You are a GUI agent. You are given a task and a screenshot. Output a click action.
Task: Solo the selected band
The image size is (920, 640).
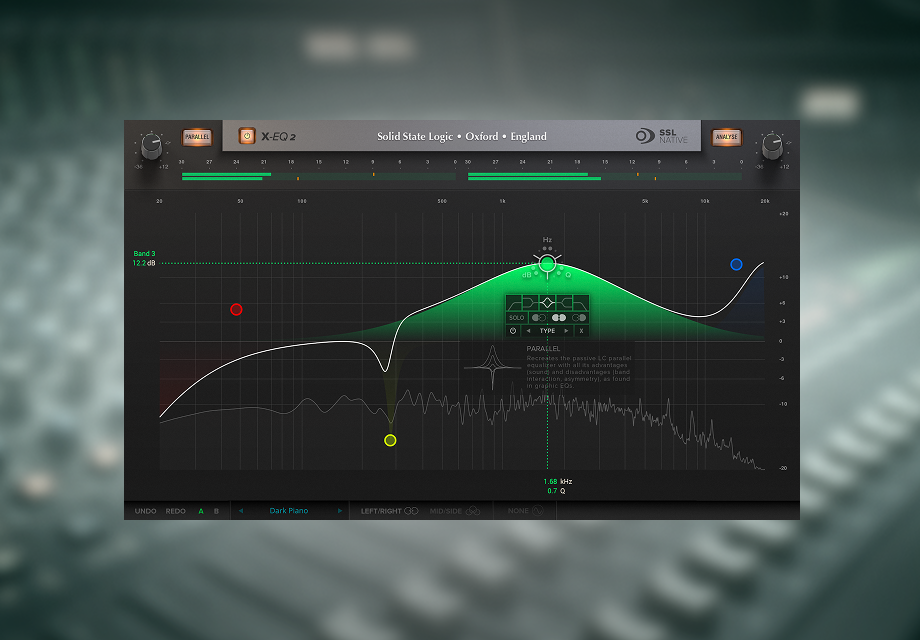click(517, 317)
